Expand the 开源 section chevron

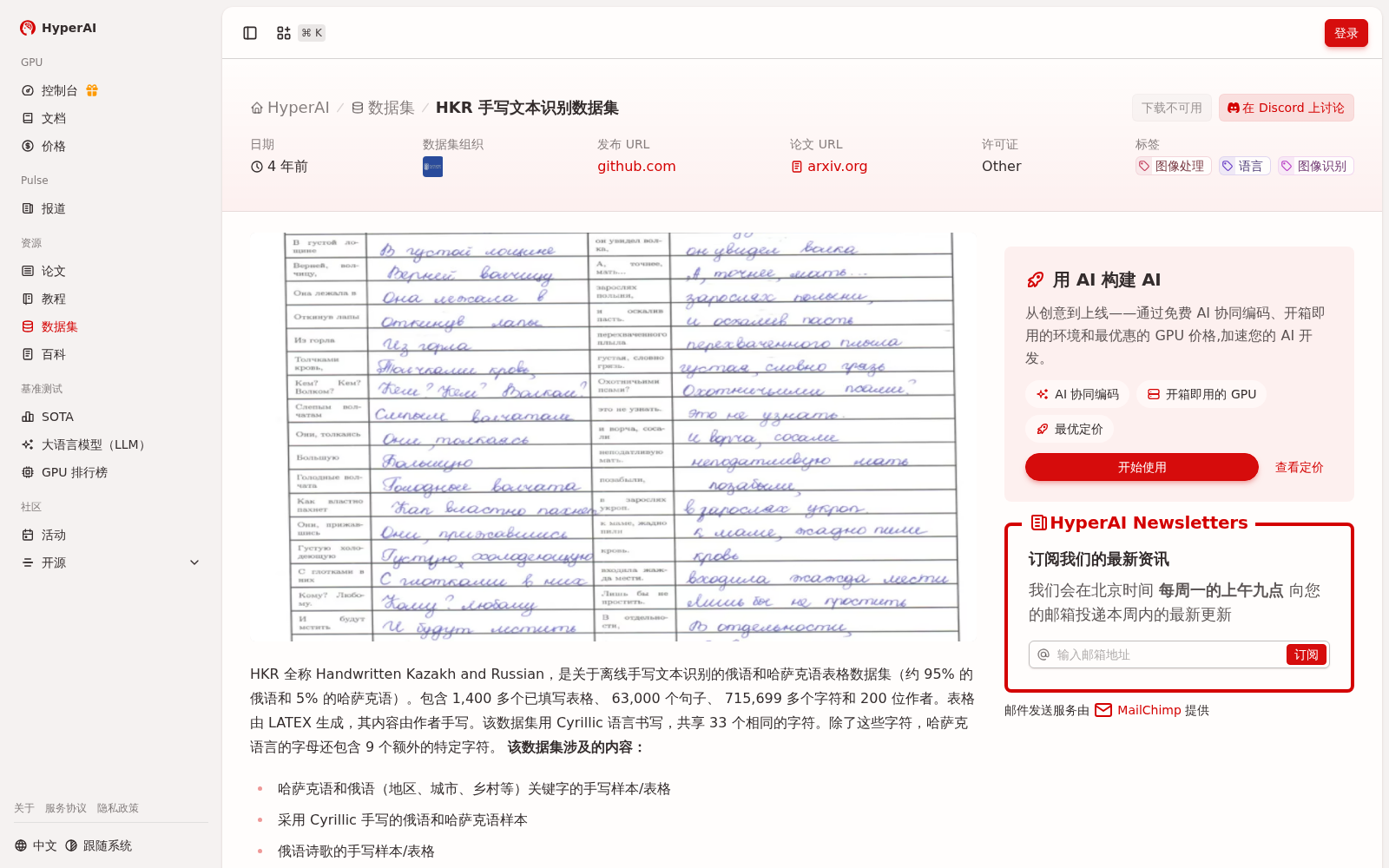click(194, 562)
